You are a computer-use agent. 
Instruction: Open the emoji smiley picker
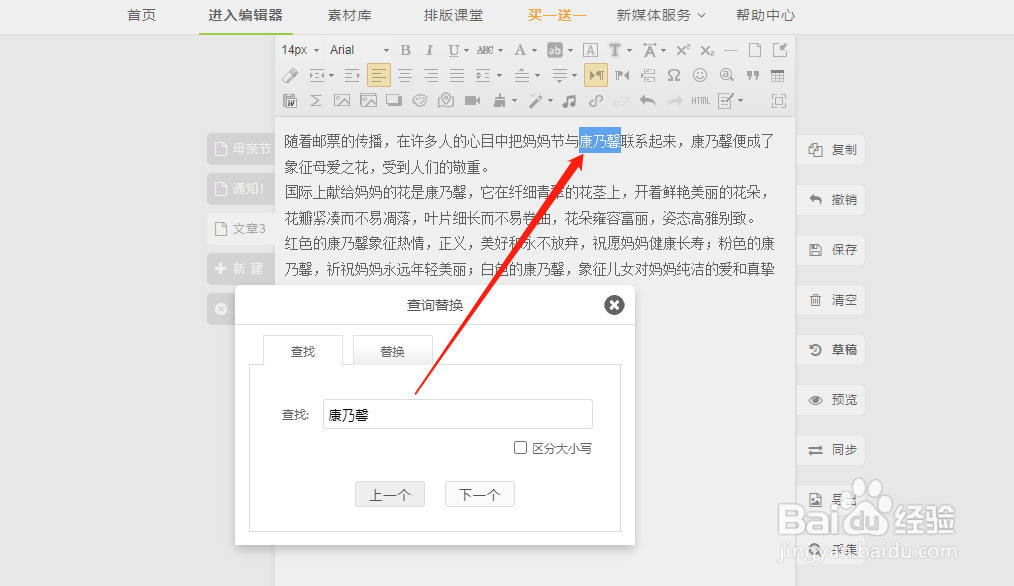tap(700, 76)
